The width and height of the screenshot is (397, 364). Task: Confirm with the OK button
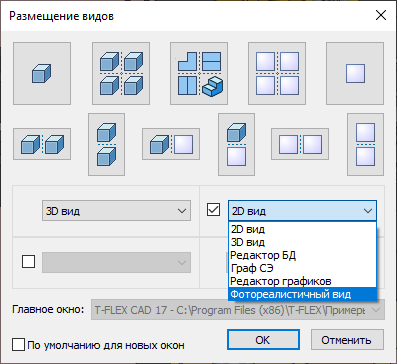click(x=263, y=340)
